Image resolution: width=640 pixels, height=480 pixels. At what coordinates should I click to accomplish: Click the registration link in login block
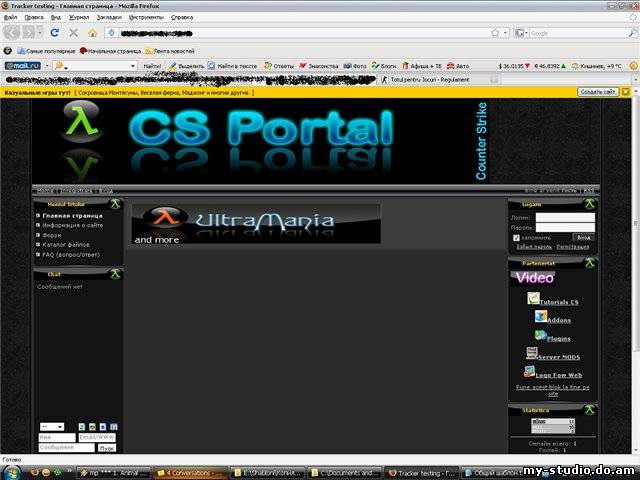(573, 247)
